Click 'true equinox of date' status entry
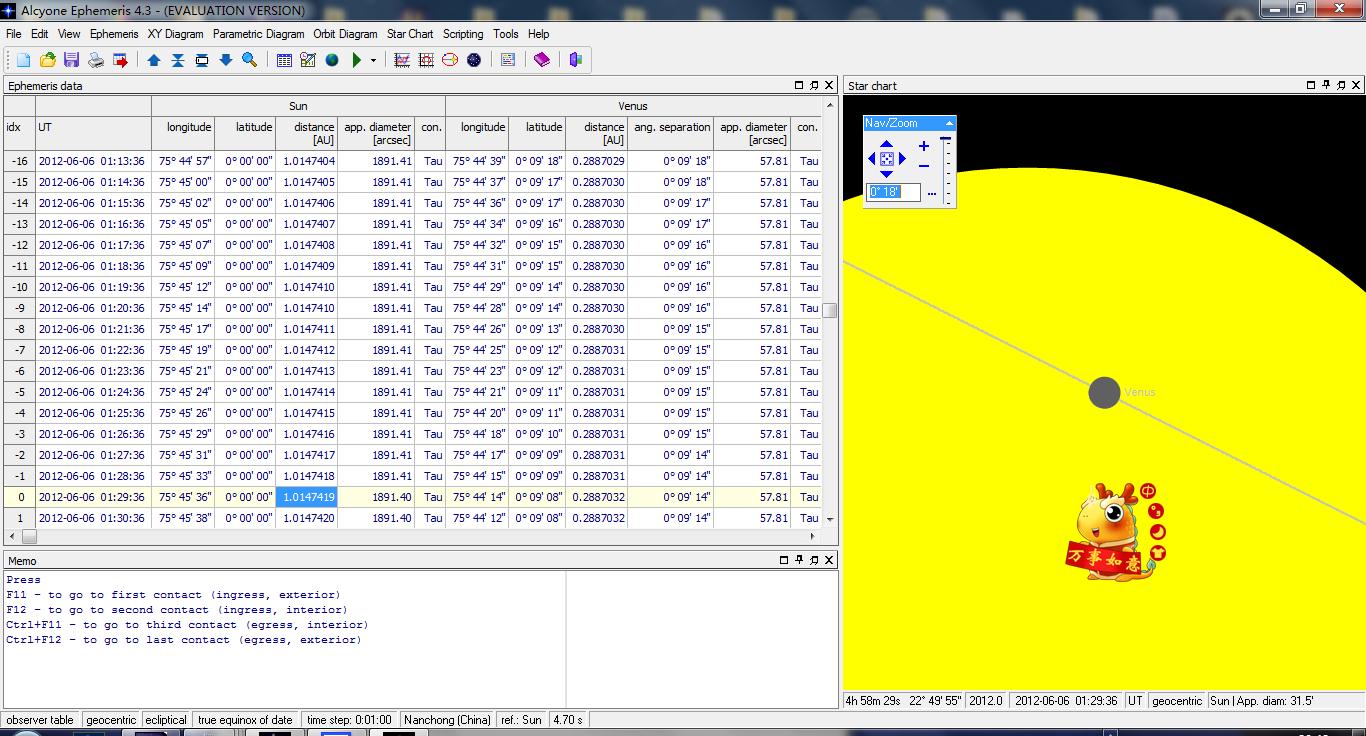This screenshot has width=1366, height=736. tap(245, 720)
